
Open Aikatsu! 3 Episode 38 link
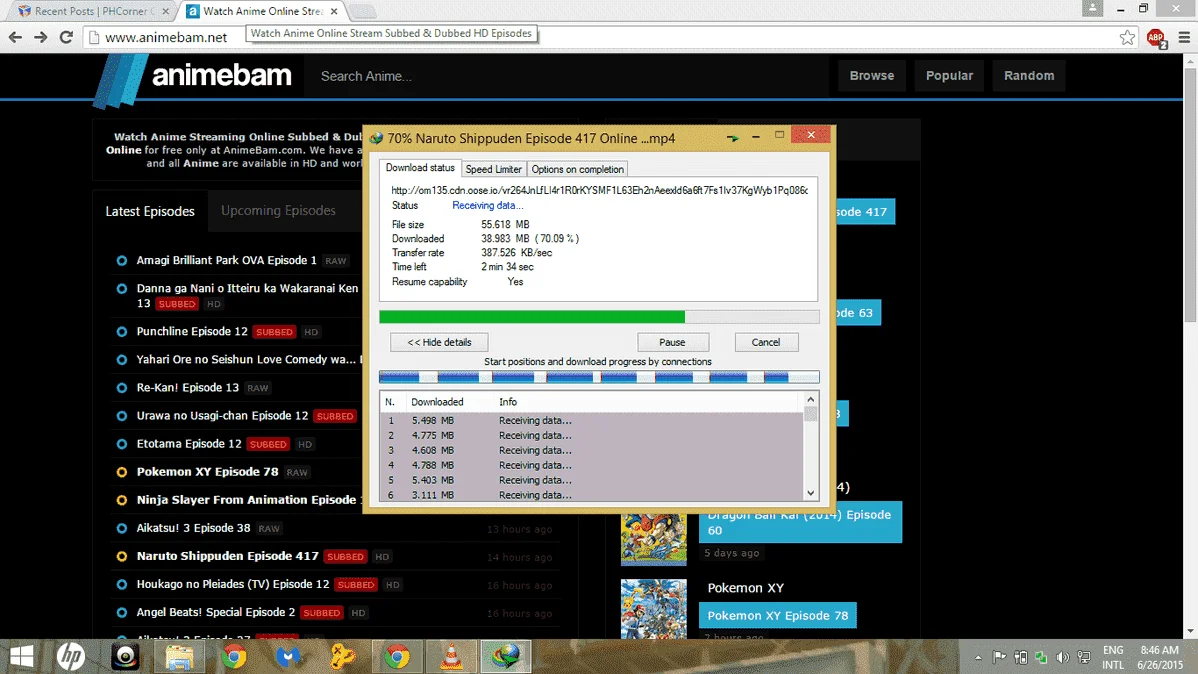(193, 528)
